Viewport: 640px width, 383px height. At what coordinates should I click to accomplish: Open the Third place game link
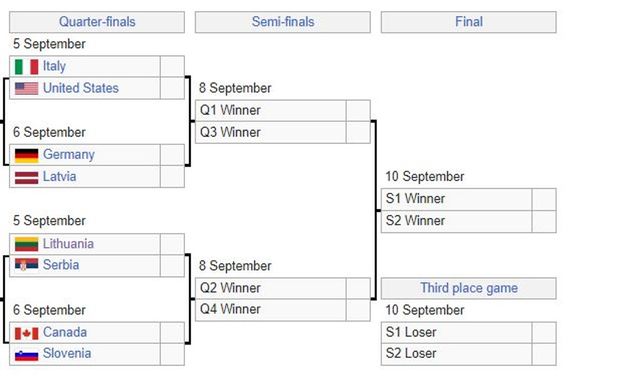coord(469,288)
